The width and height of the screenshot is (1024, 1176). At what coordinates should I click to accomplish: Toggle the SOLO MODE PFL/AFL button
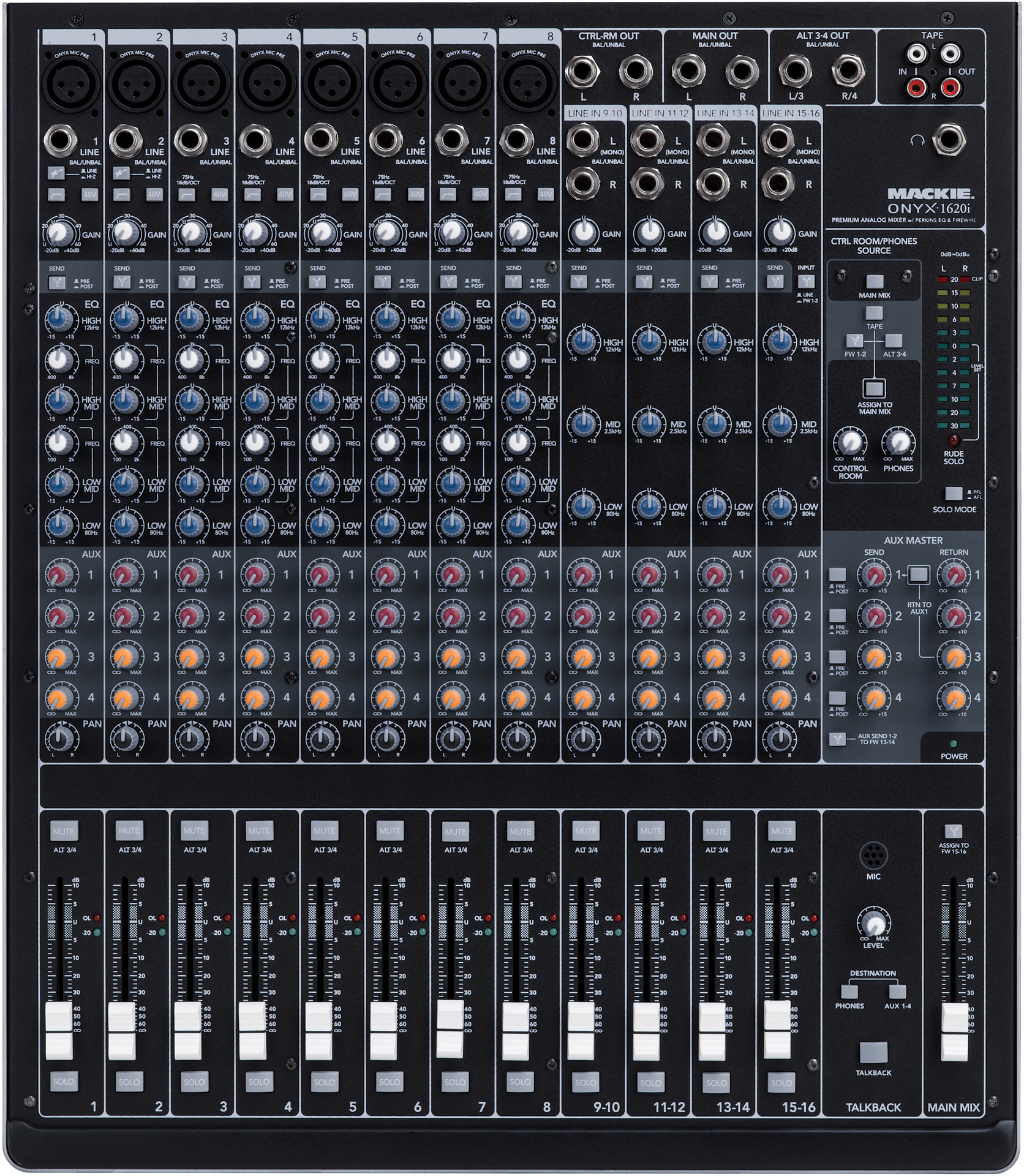pyautogui.click(x=954, y=494)
